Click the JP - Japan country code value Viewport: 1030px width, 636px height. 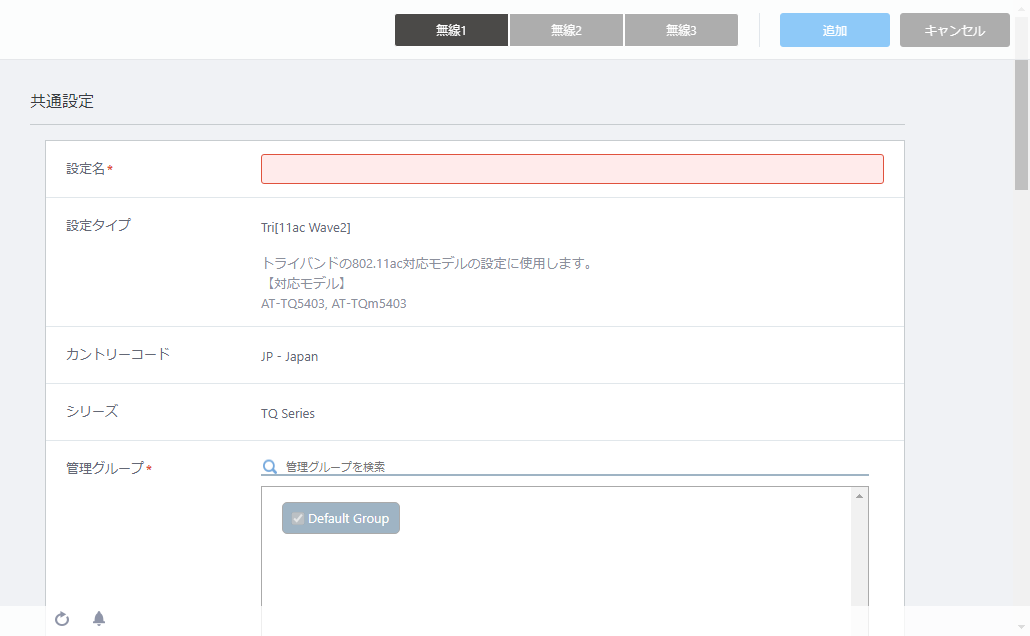pyautogui.click(x=289, y=357)
